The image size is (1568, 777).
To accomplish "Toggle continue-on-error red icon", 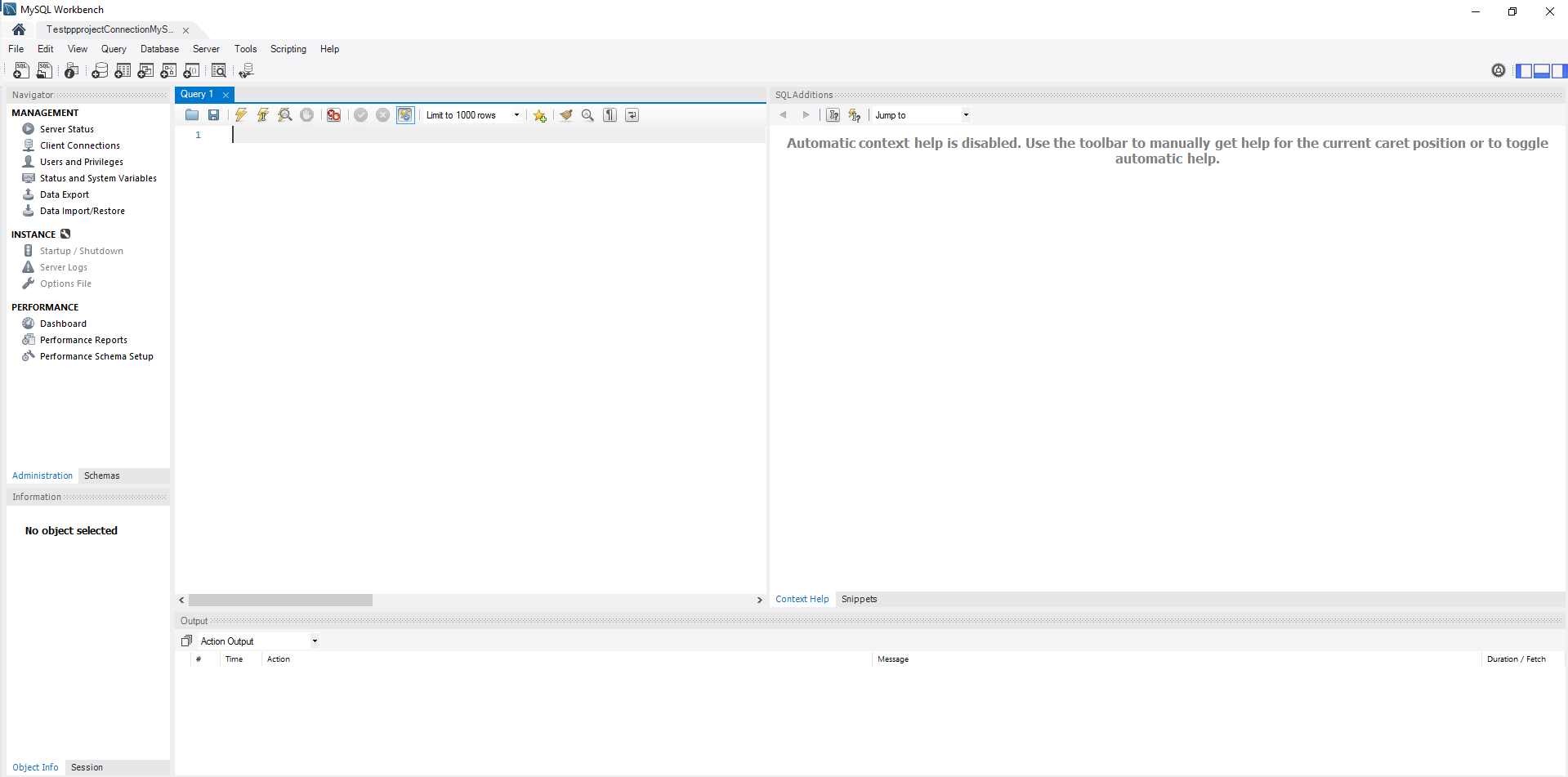I will [333, 115].
